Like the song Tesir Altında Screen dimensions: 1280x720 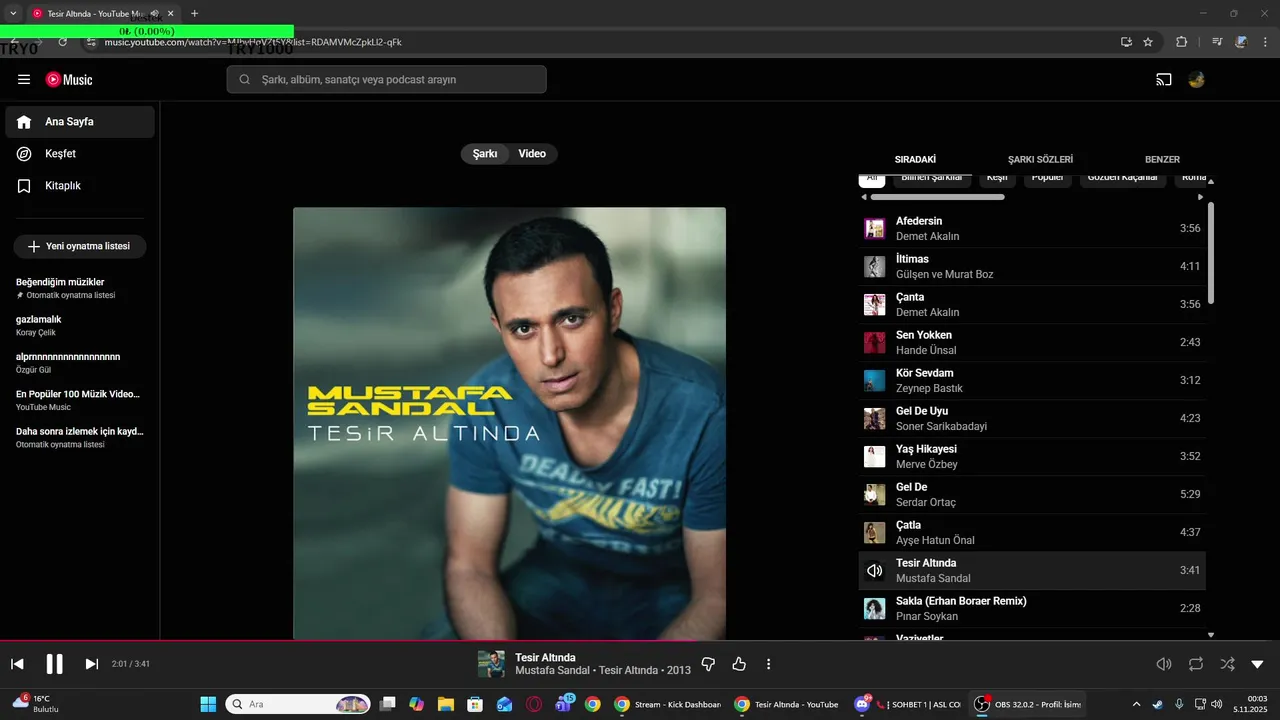click(x=739, y=664)
